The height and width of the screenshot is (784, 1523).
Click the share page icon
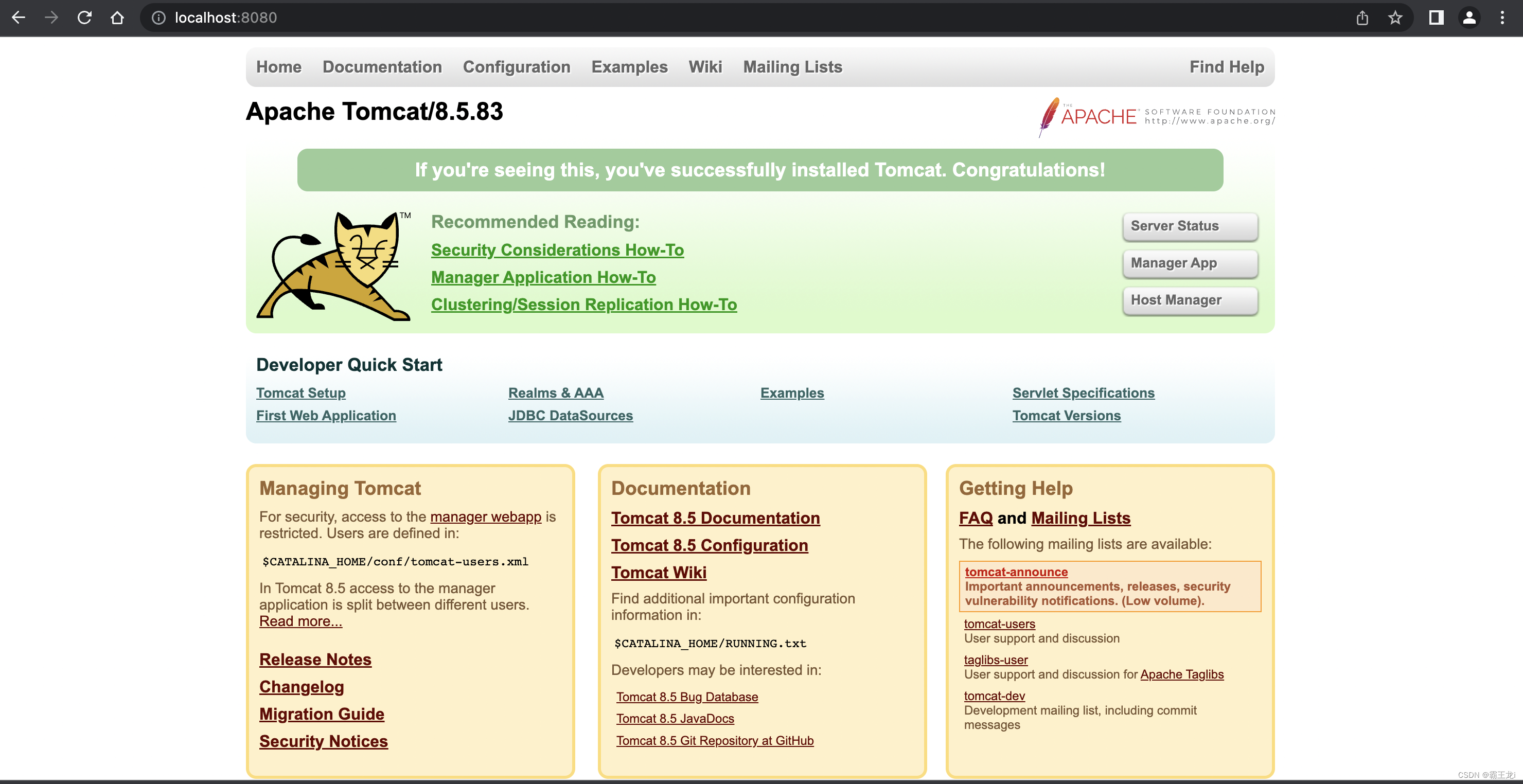pyautogui.click(x=1362, y=17)
